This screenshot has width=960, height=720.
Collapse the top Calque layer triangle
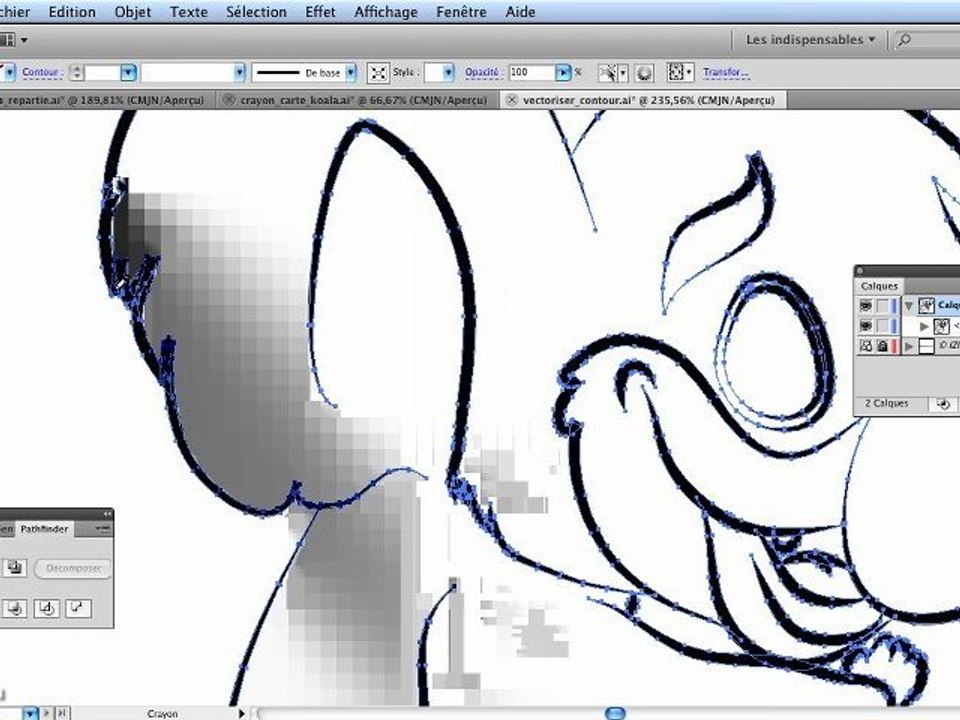pyautogui.click(x=909, y=306)
